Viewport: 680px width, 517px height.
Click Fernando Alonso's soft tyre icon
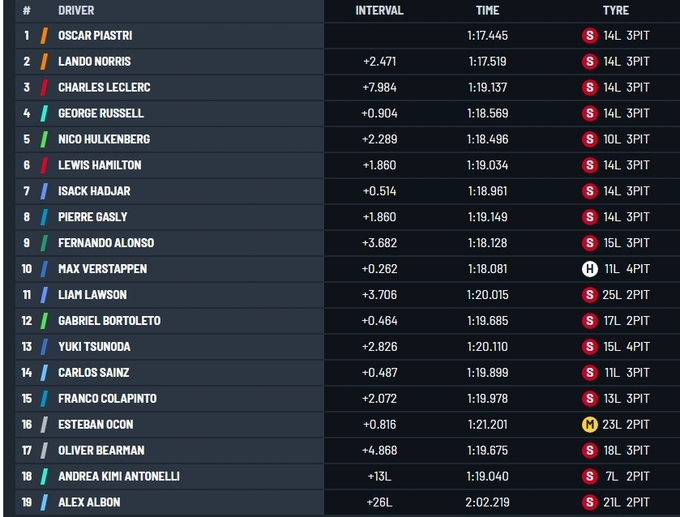pyautogui.click(x=590, y=243)
